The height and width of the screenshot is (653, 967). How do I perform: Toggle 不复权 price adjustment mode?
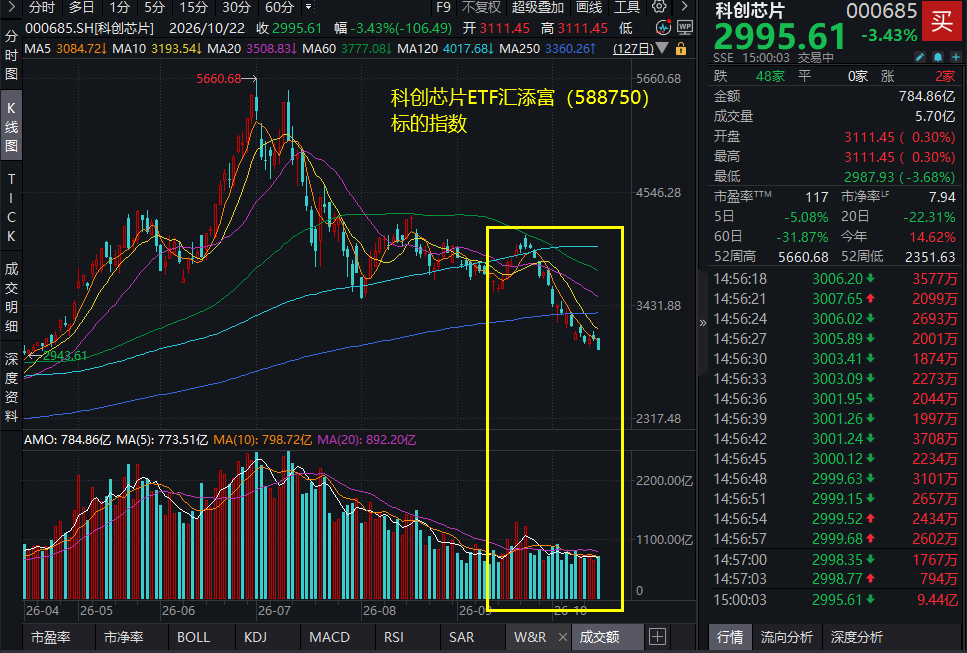click(x=481, y=7)
